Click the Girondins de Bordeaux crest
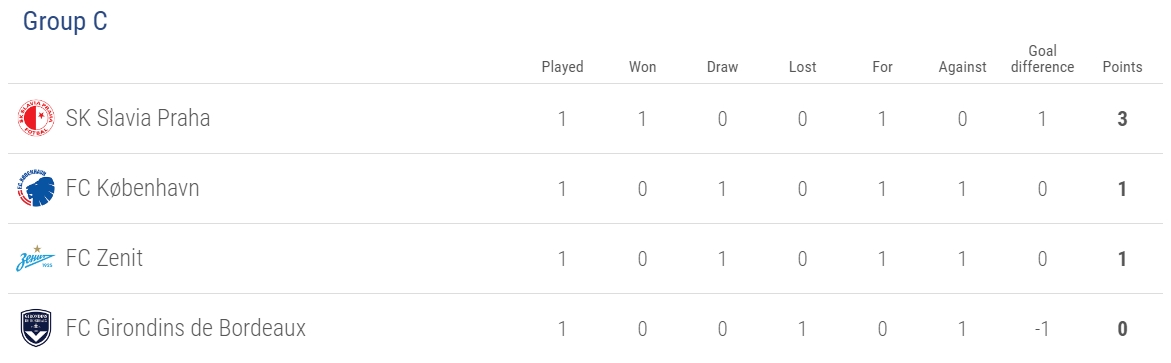This screenshot has height=363, width=1171. tap(36, 329)
